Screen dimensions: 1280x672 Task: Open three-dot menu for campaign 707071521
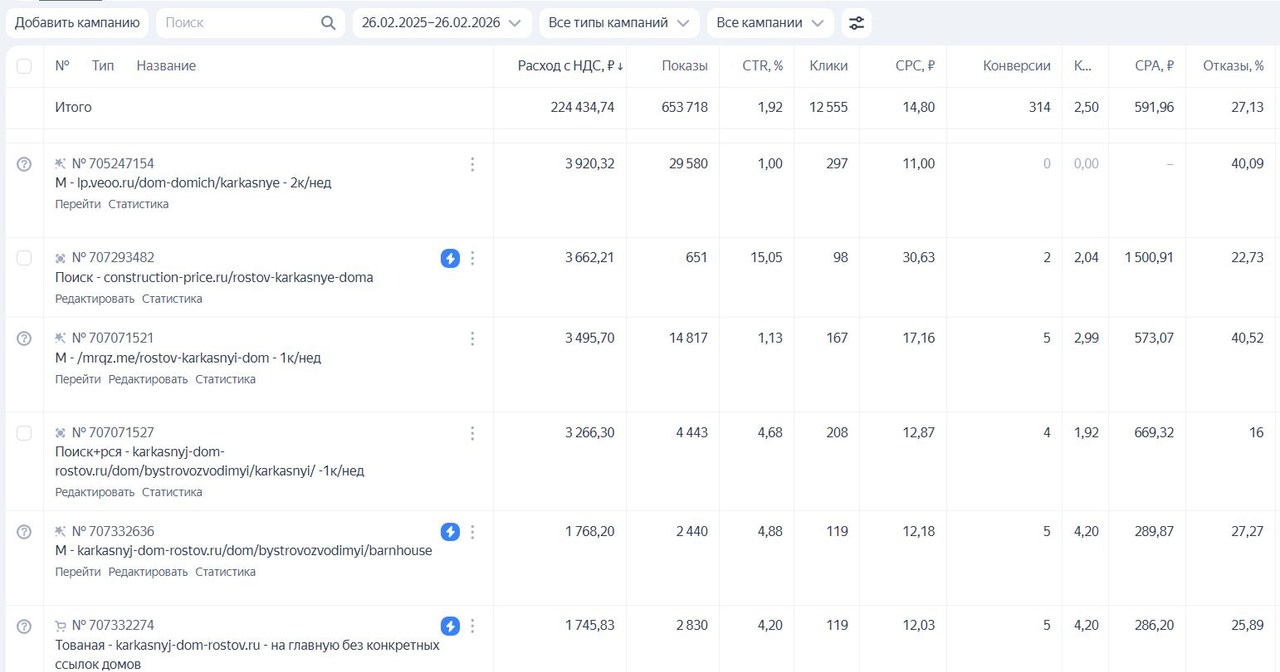[x=473, y=339]
